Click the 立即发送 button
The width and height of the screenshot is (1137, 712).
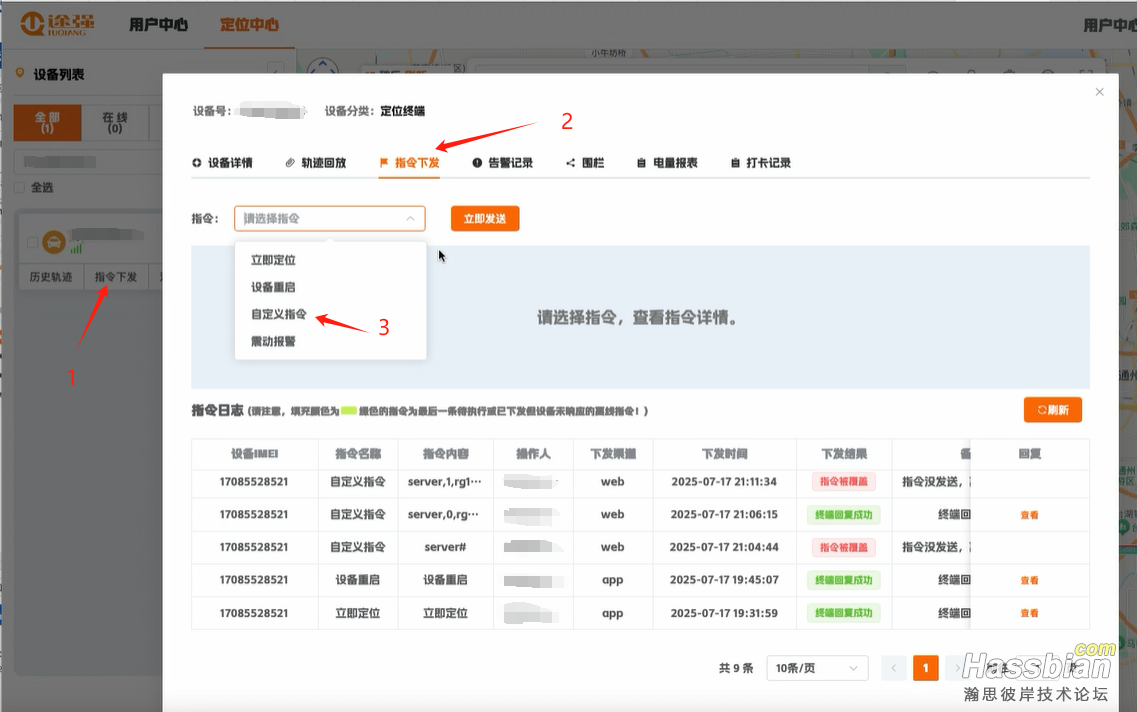pos(485,218)
